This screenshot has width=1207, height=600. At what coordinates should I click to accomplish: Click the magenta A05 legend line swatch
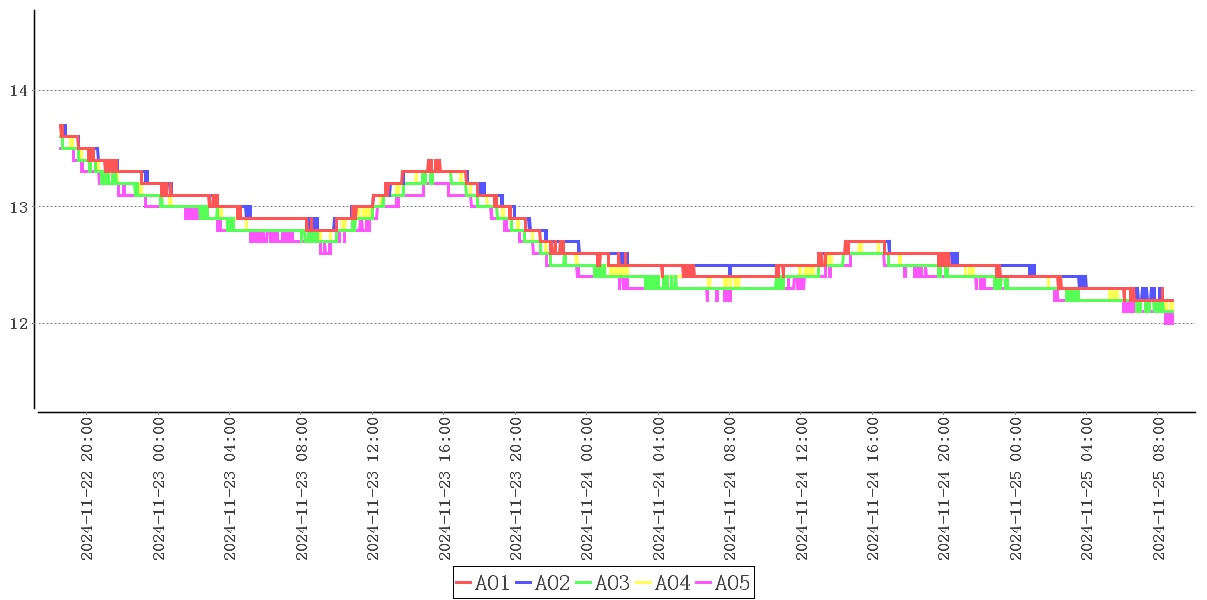pyautogui.click(x=703, y=583)
